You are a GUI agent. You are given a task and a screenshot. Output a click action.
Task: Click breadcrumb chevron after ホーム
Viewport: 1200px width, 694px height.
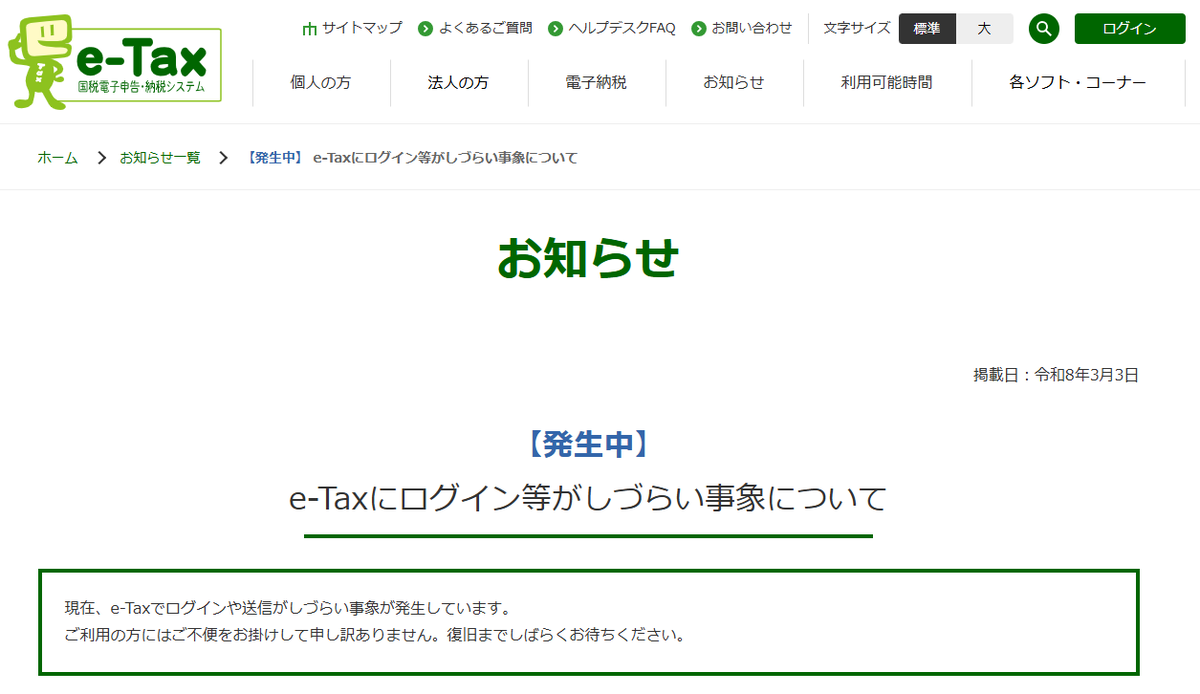point(101,158)
